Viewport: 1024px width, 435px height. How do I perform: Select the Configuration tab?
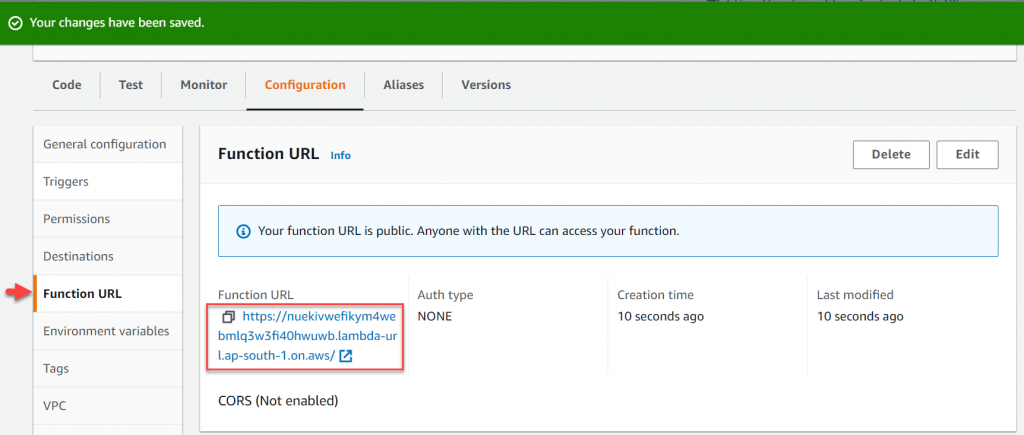point(305,85)
